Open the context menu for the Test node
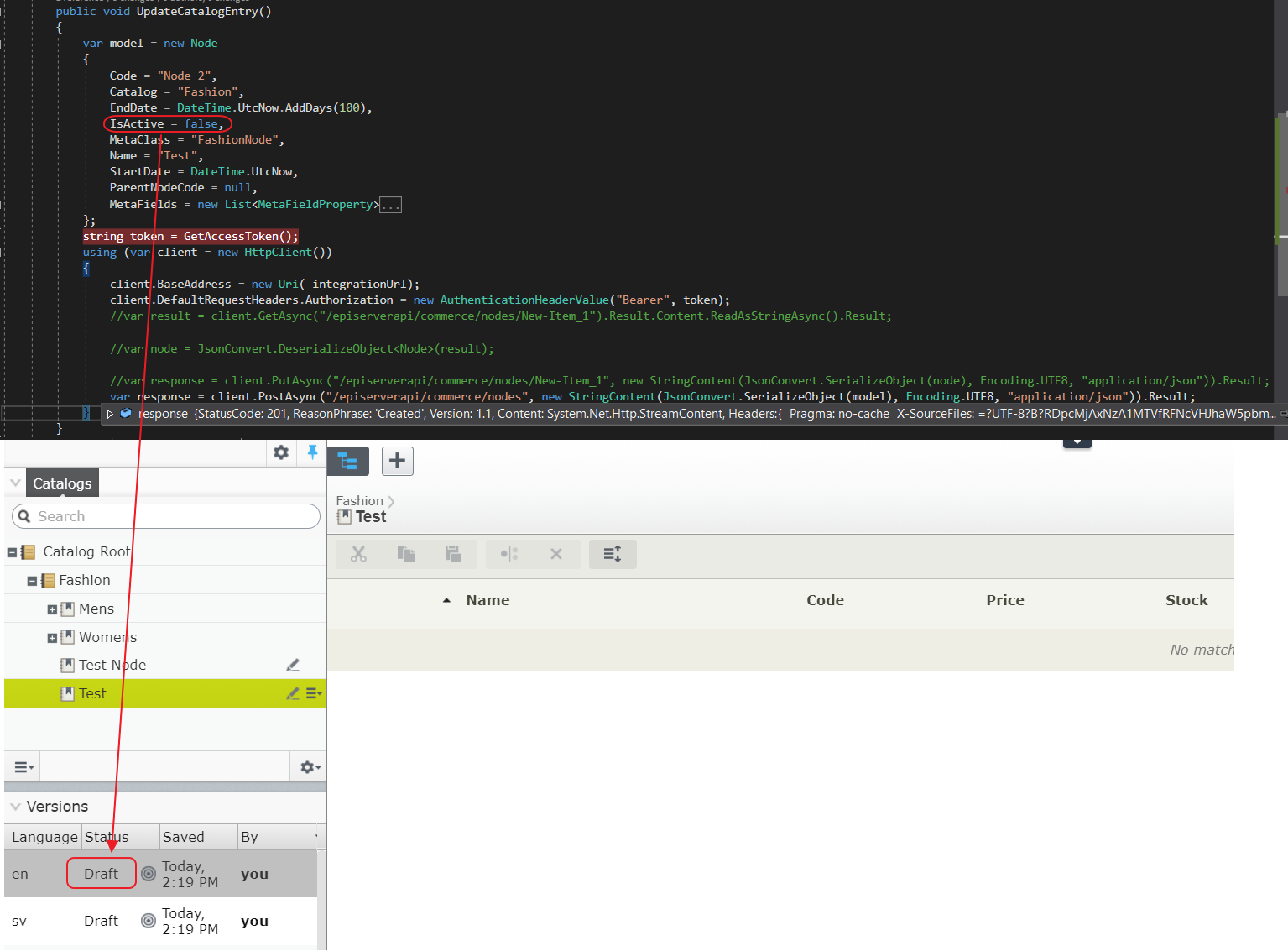The width and height of the screenshot is (1288, 951). [314, 693]
